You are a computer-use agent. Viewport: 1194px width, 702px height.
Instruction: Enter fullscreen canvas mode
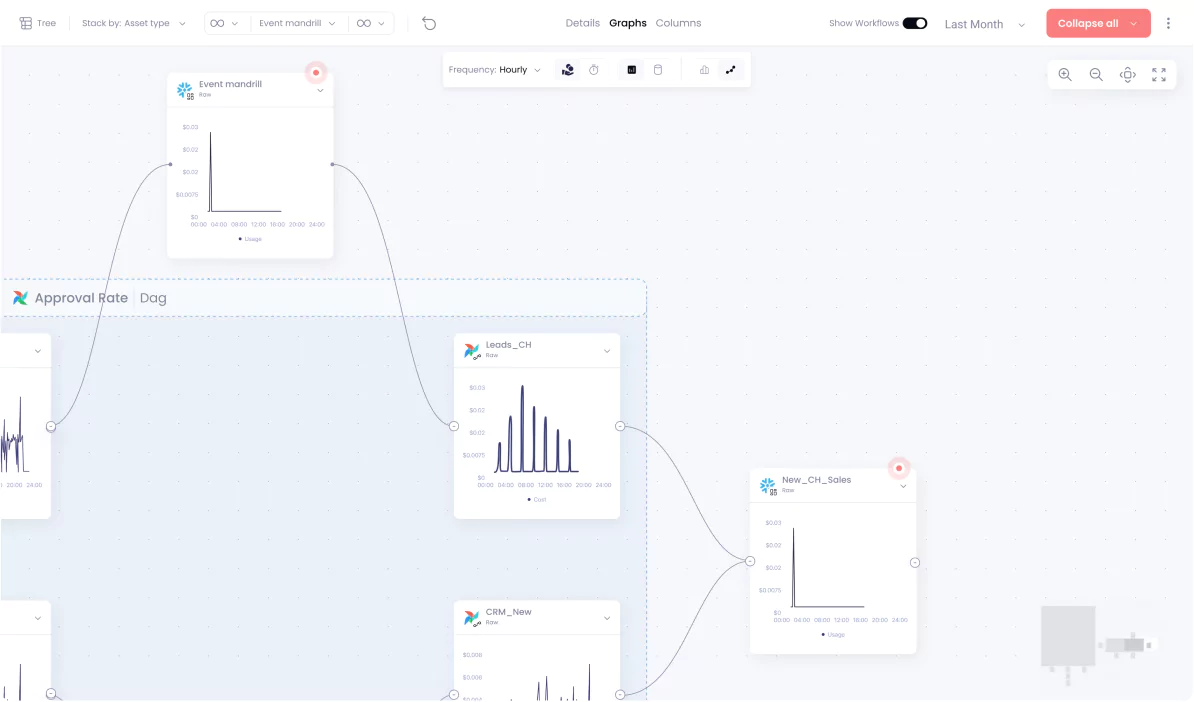pyautogui.click(x=1159, y=75)
